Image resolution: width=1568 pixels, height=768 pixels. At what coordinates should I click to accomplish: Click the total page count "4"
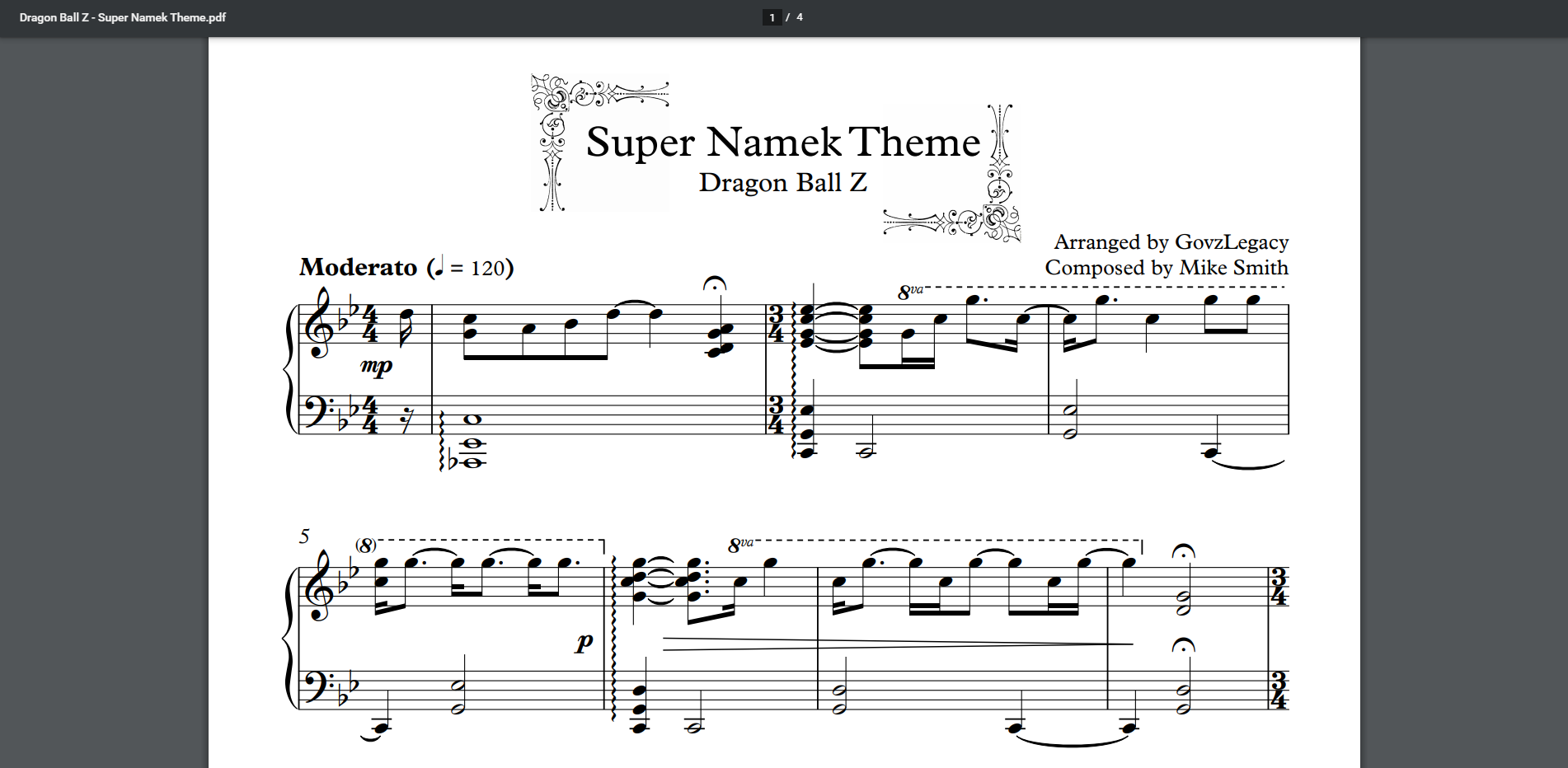click(x=800, y=17)
